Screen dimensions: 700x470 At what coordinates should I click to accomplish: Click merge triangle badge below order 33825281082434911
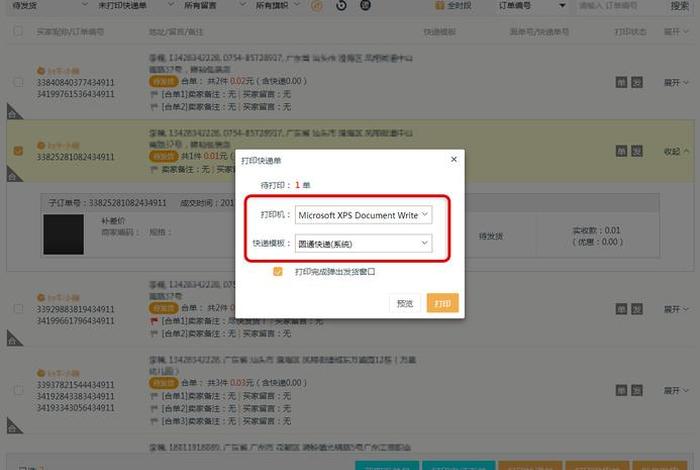pyautogui.click(x=14, y=174)
